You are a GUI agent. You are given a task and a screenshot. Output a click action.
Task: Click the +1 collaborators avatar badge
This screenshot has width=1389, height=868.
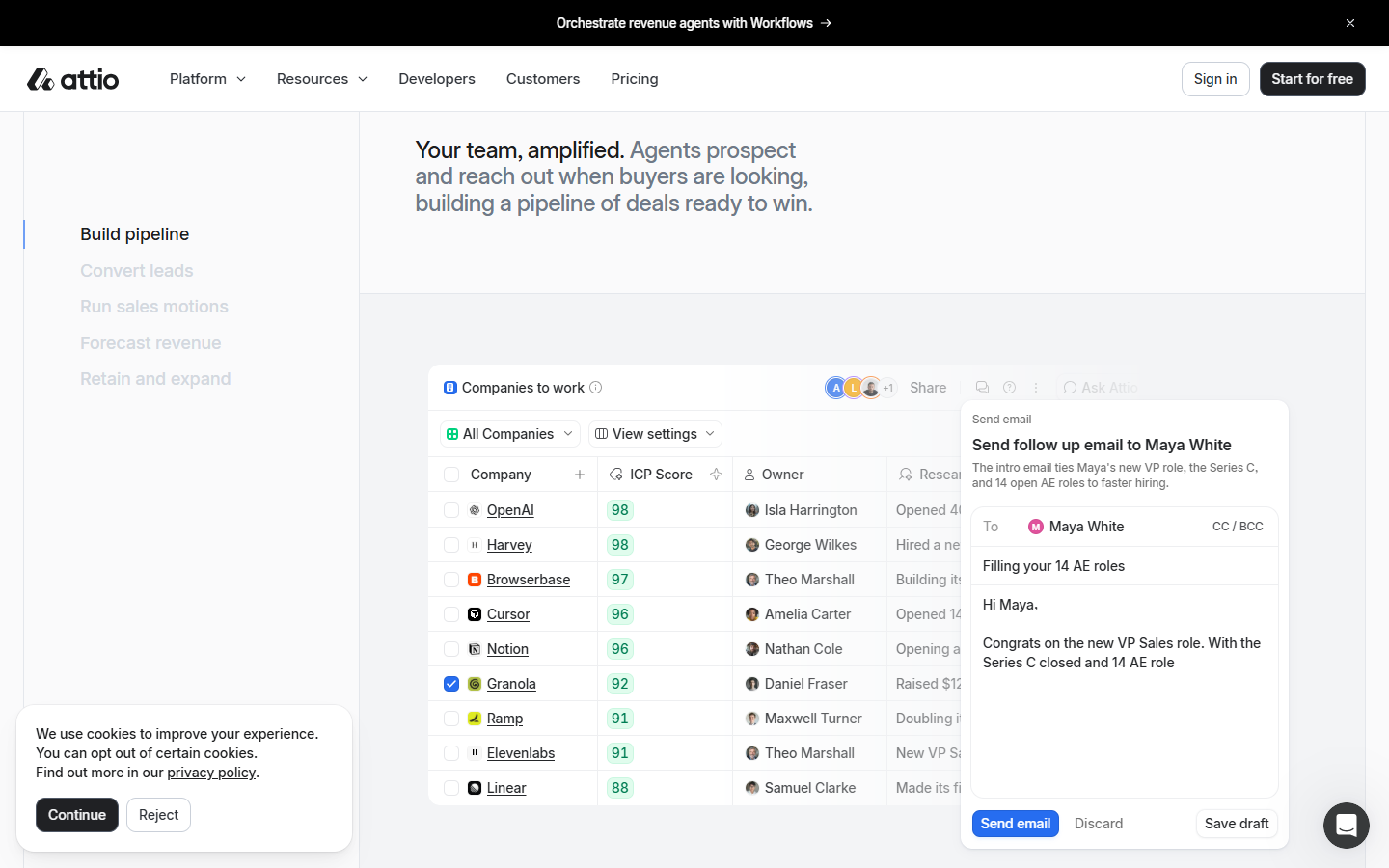[888, 388]
